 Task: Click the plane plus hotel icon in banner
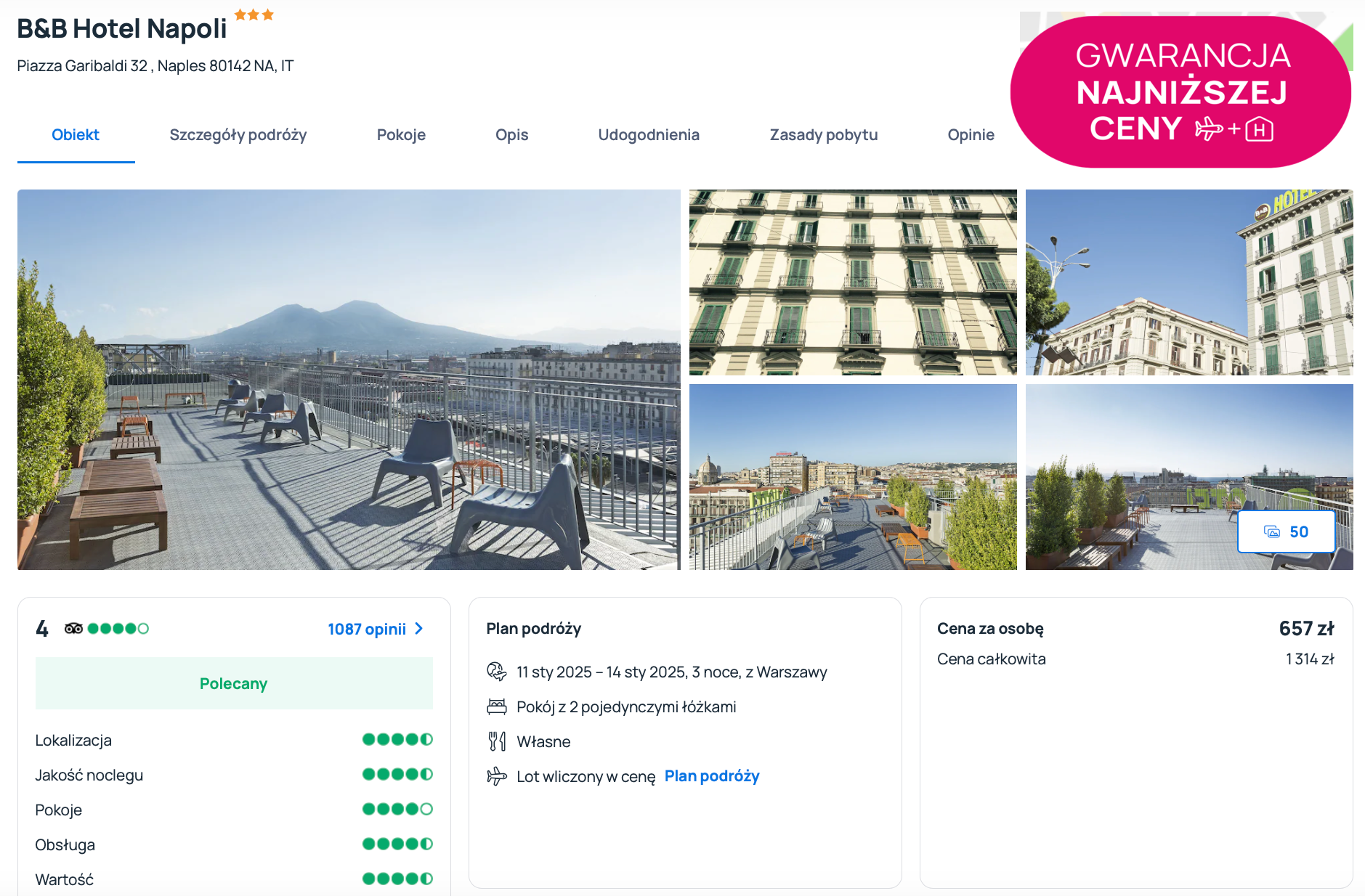coord(1234,130)
